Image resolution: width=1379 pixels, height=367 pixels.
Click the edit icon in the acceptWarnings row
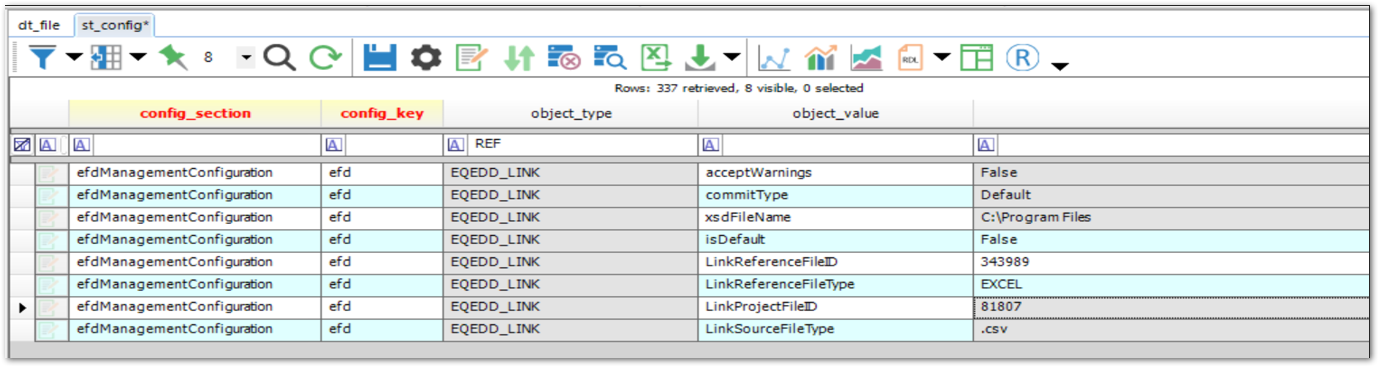(x=49, y=173)
